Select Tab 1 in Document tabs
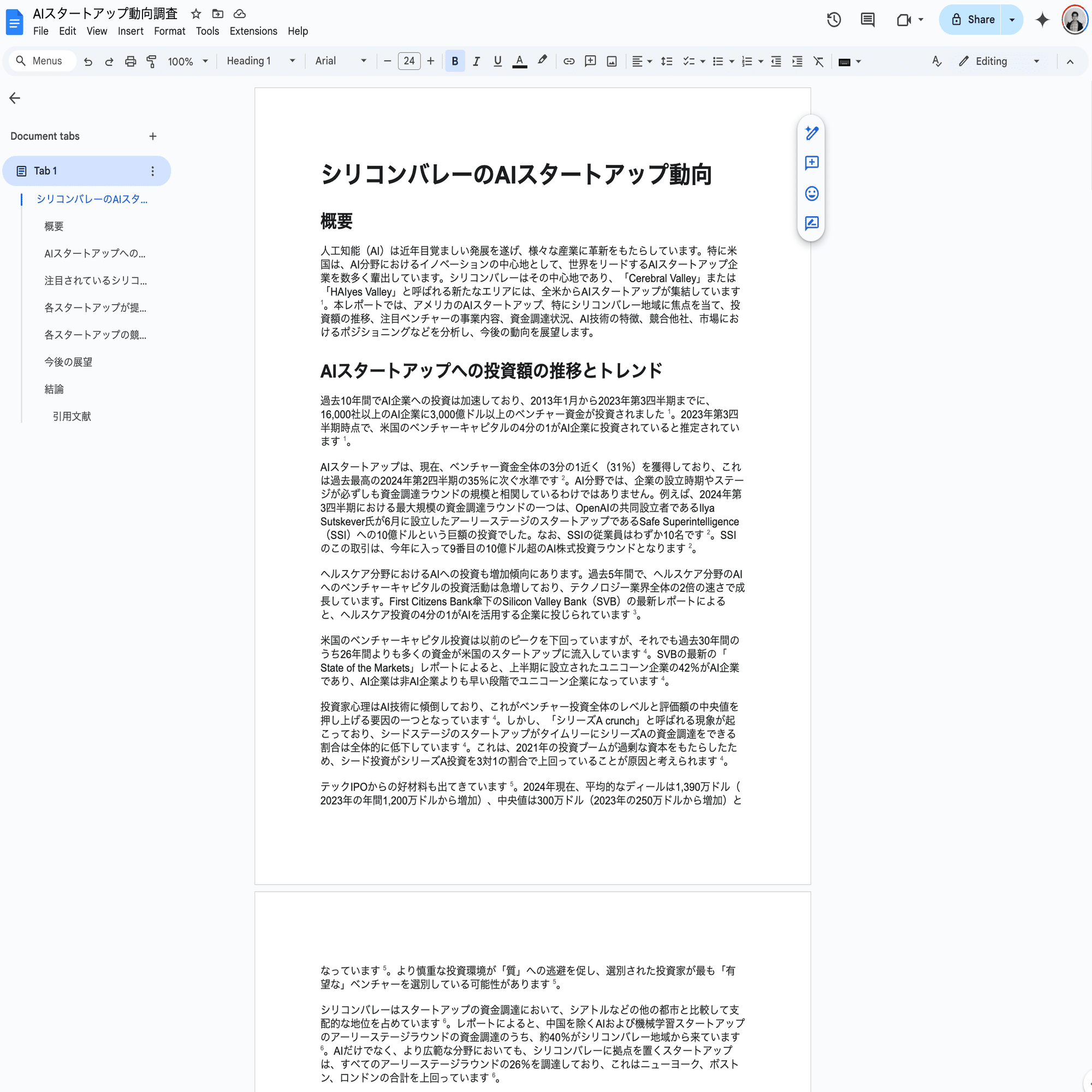The image size is (1092, 1092). click(x=45, y=171)
